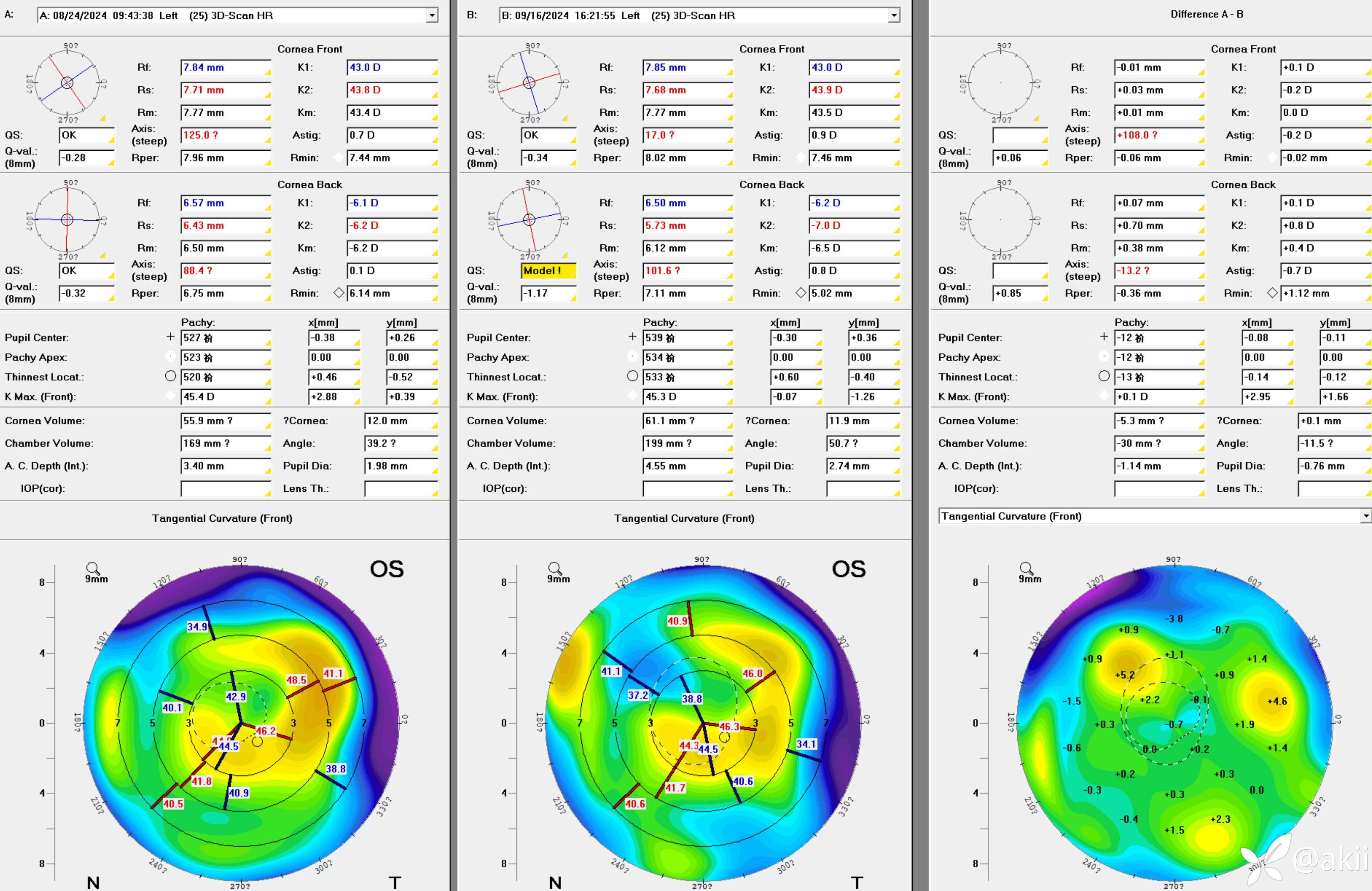1372x891 pixels.
Task: Click exam A Cornea Front axis diagram
Action: (67, 83)
